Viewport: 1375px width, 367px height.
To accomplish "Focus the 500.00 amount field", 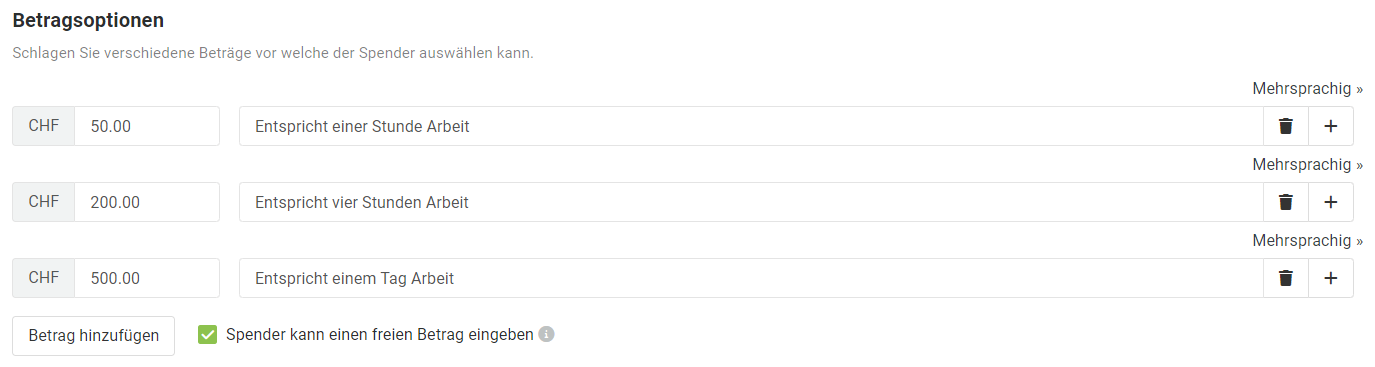I will click(x=147, y=278).
